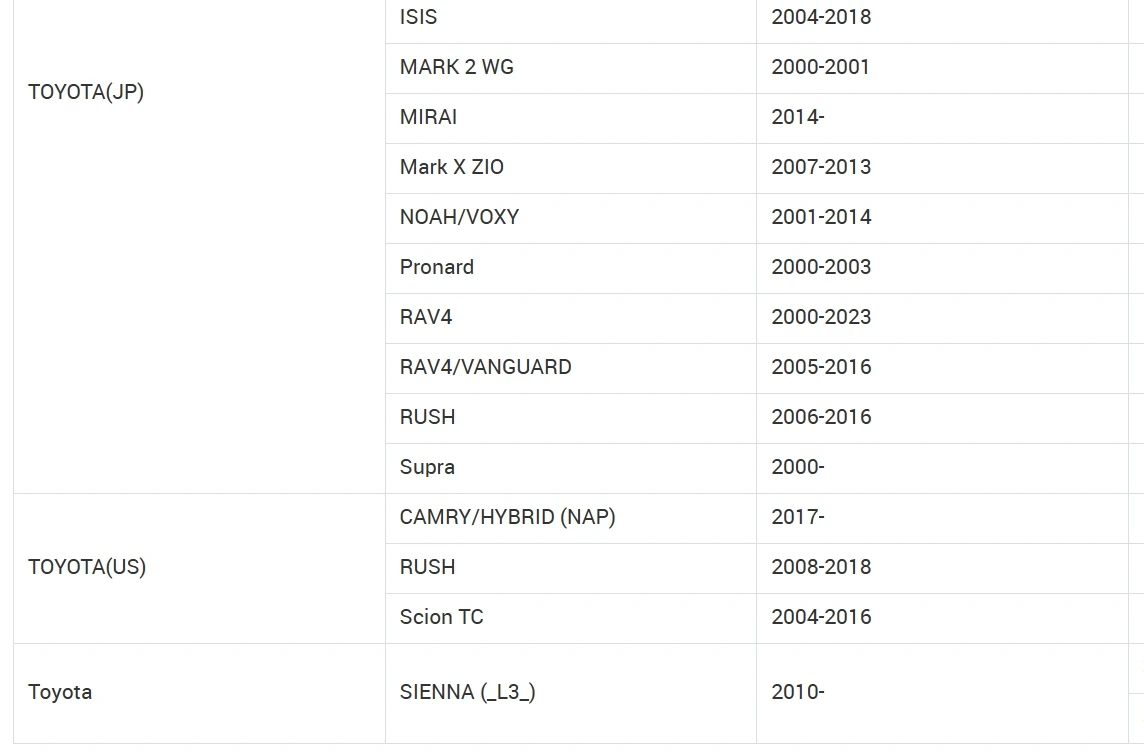Click the TOYOTA(US) brand cell
Screen dimensions: 1144x755
point(199,568)
